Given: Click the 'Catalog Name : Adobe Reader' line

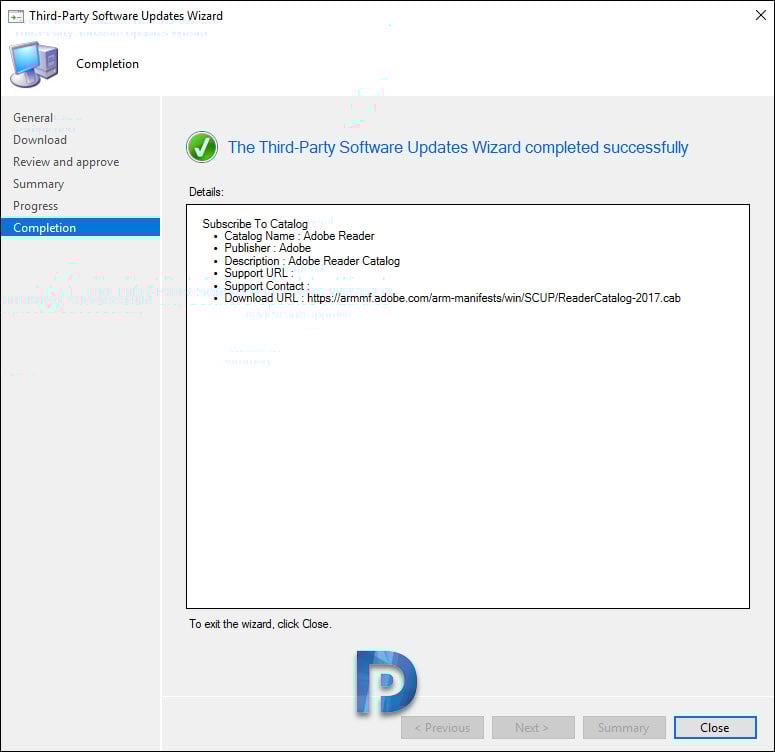Looking at the screenshot, I should coord(299,236).
